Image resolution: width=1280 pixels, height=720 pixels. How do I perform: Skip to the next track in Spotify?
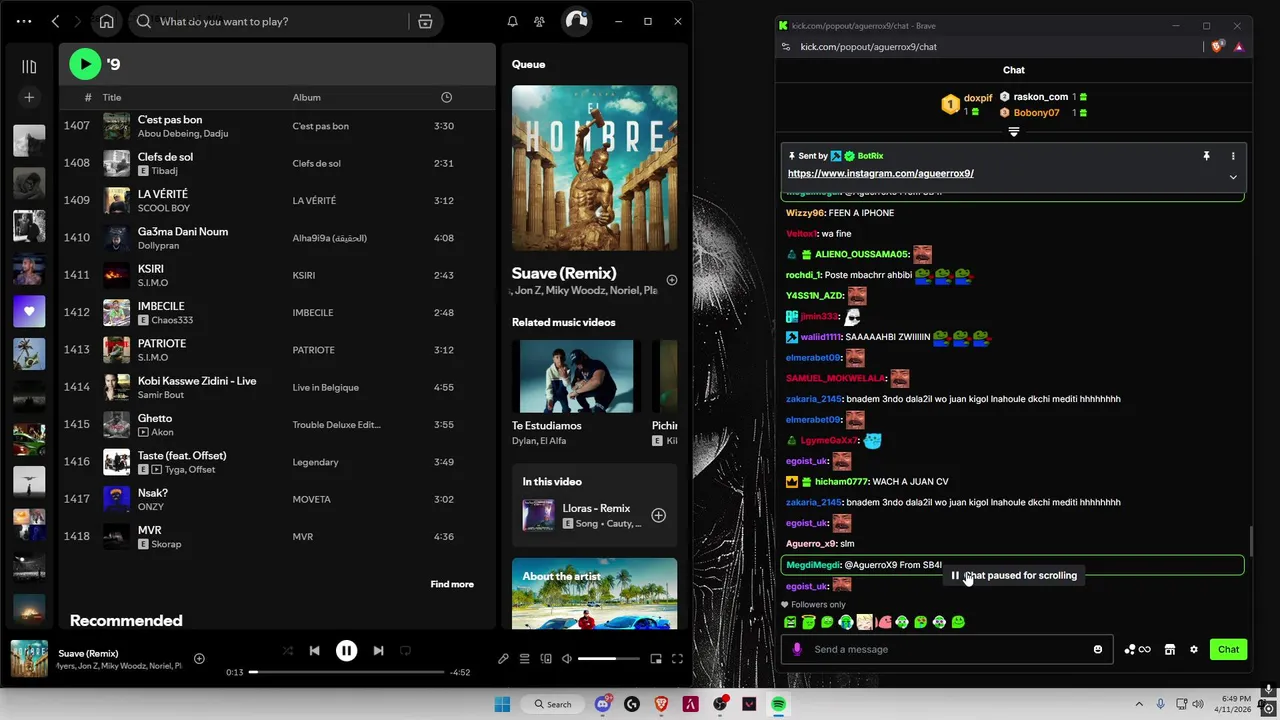coord(378,651)
